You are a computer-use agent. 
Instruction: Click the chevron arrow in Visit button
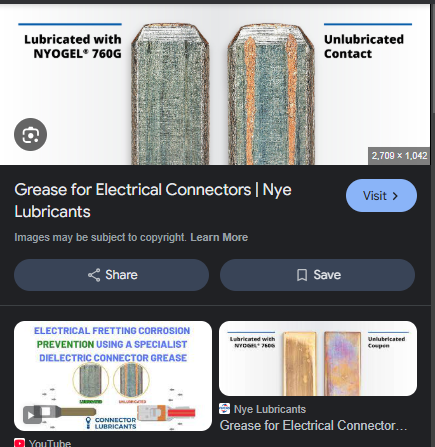395,196
